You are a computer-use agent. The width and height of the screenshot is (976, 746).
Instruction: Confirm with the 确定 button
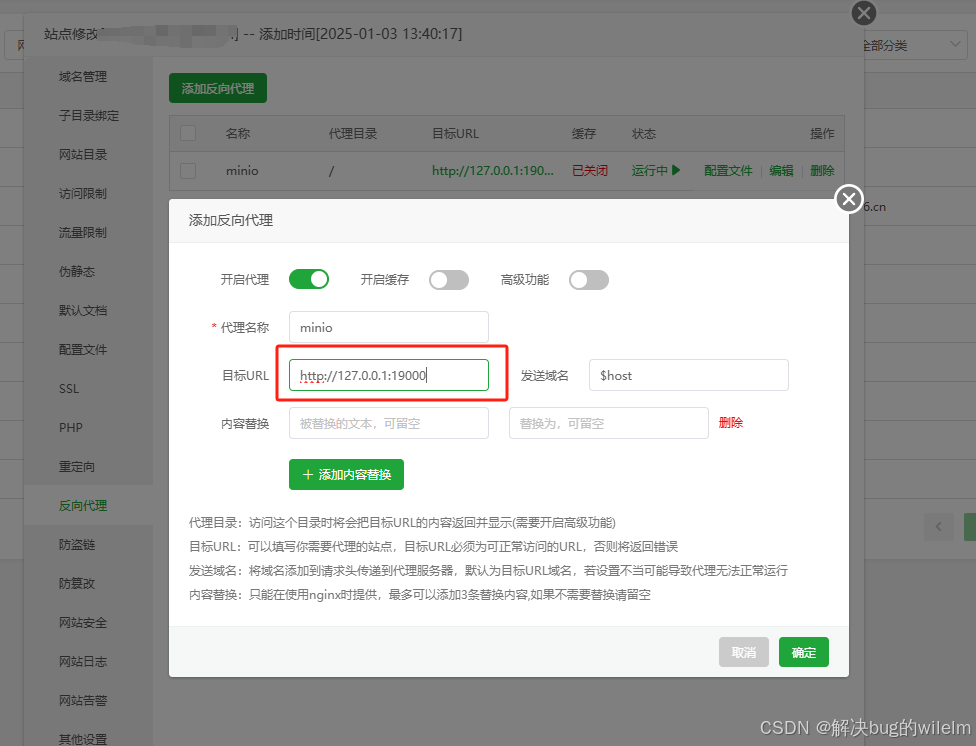click(804, 652)
